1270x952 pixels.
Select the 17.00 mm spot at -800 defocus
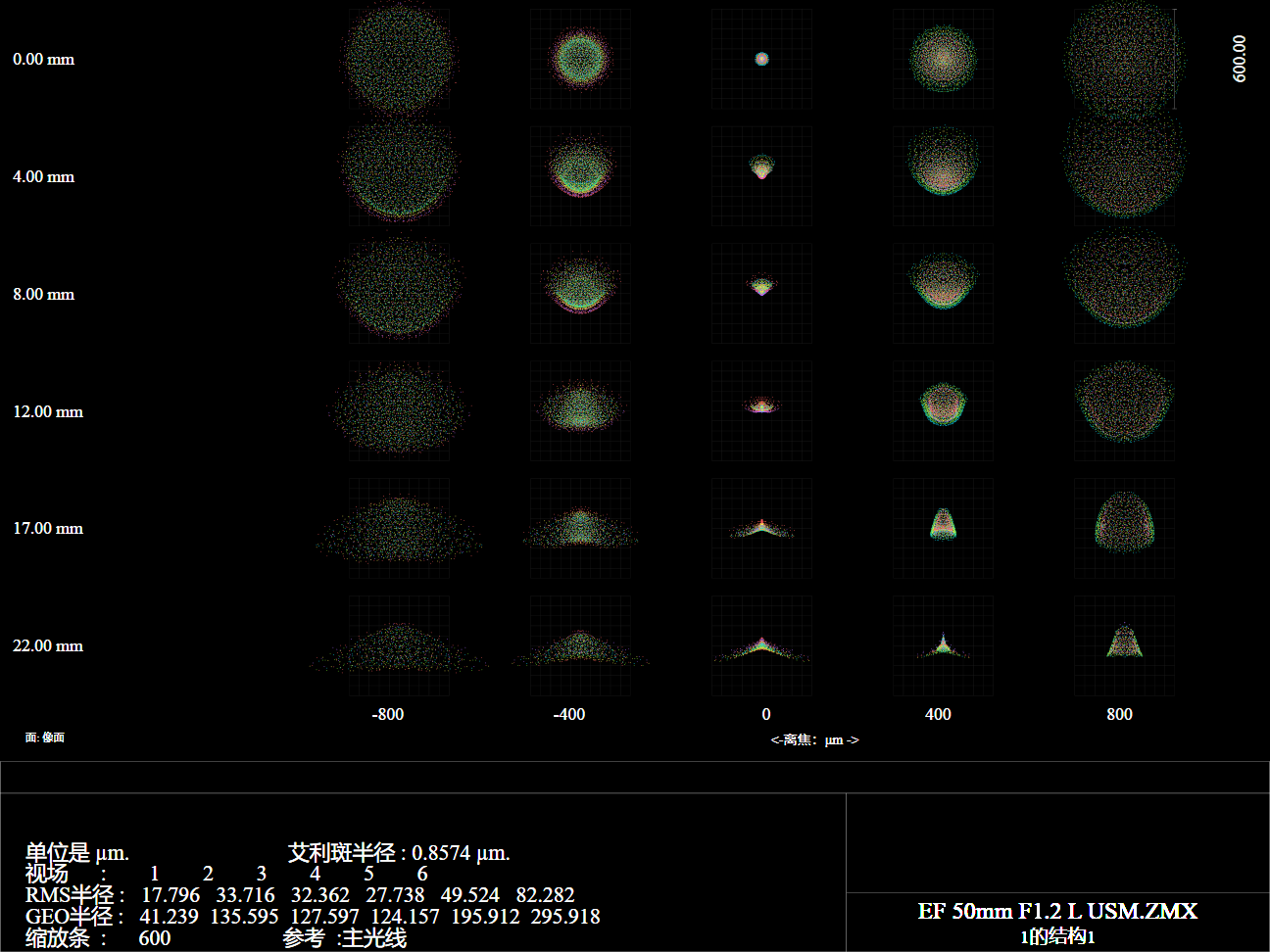click(399, 528)
